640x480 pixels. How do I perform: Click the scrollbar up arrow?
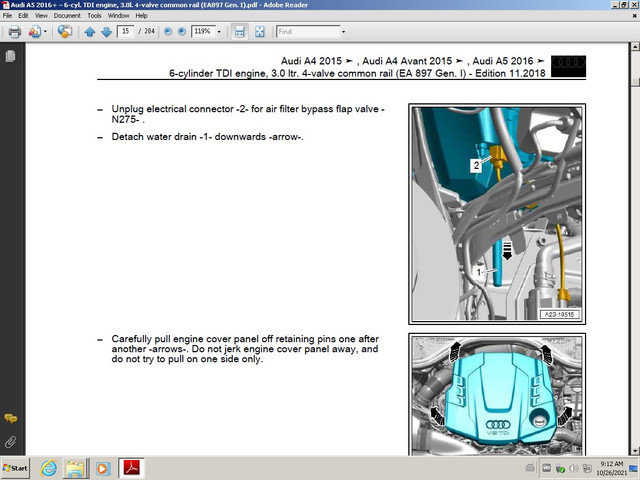click(x=635, y=46)
